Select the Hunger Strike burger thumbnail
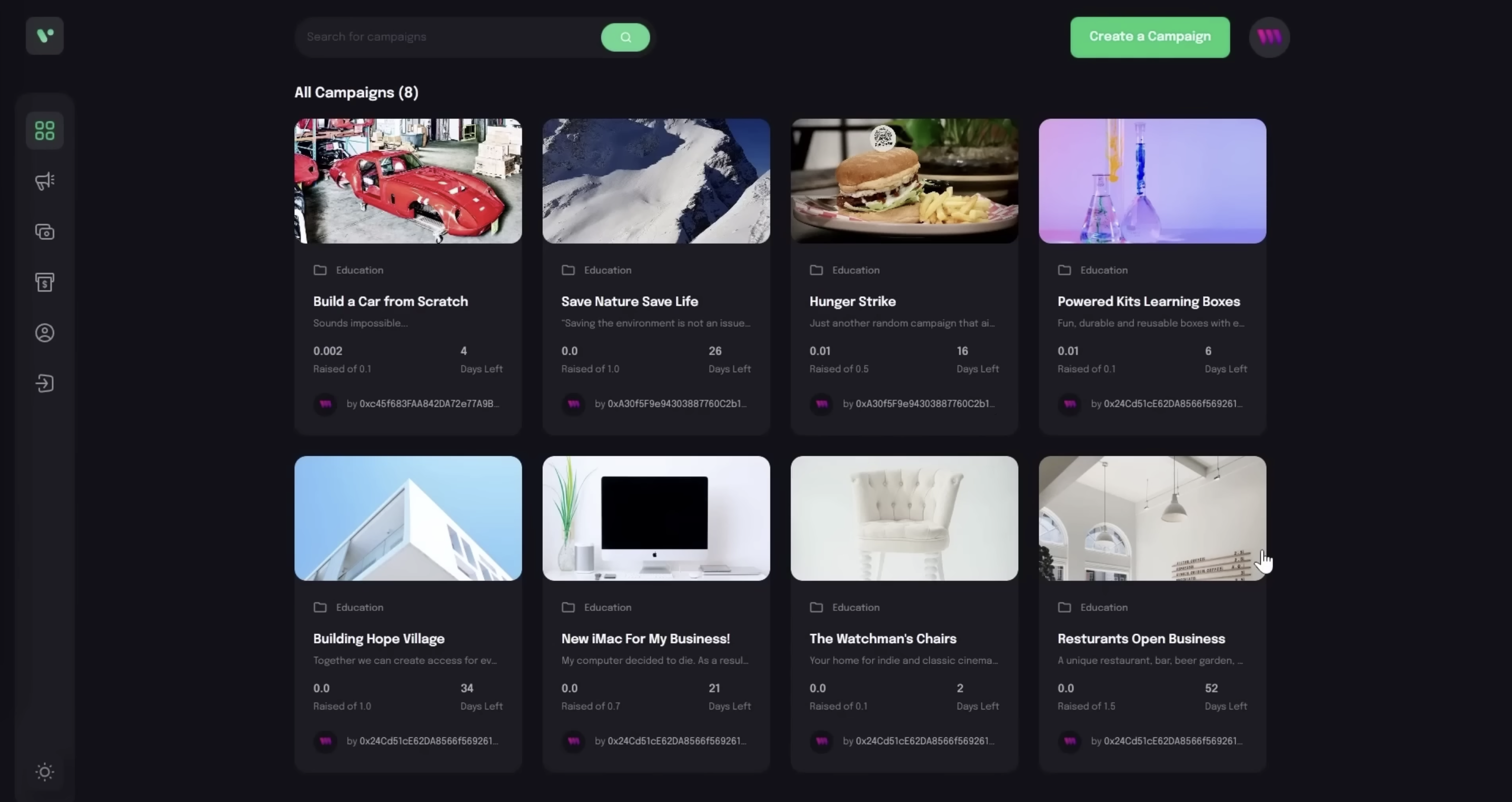 coord(904,181)
